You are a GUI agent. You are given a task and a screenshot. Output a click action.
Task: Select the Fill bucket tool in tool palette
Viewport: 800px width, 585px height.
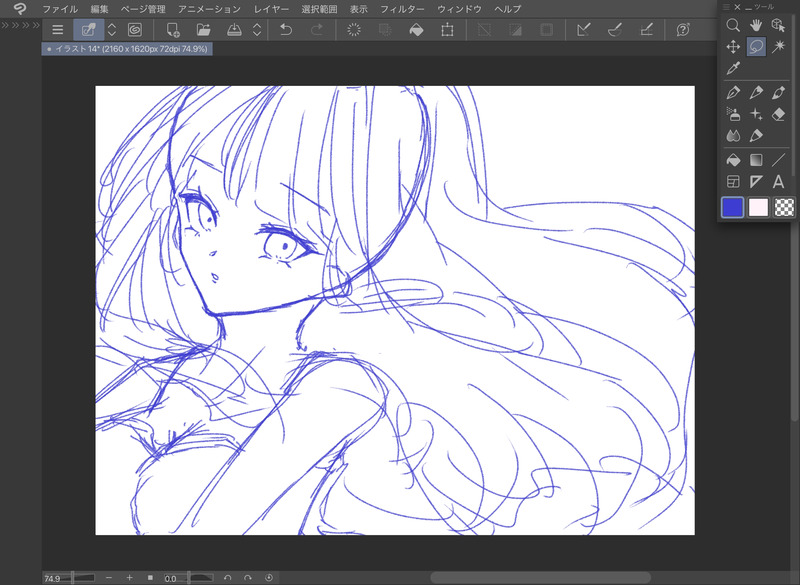coord(733,160)
